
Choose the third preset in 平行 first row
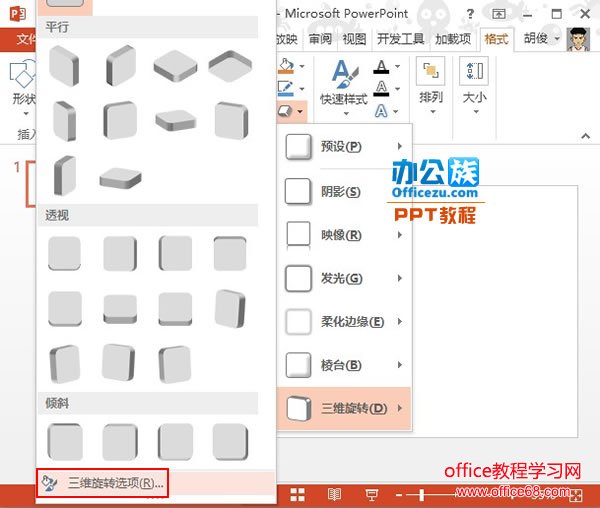(175, 66)
